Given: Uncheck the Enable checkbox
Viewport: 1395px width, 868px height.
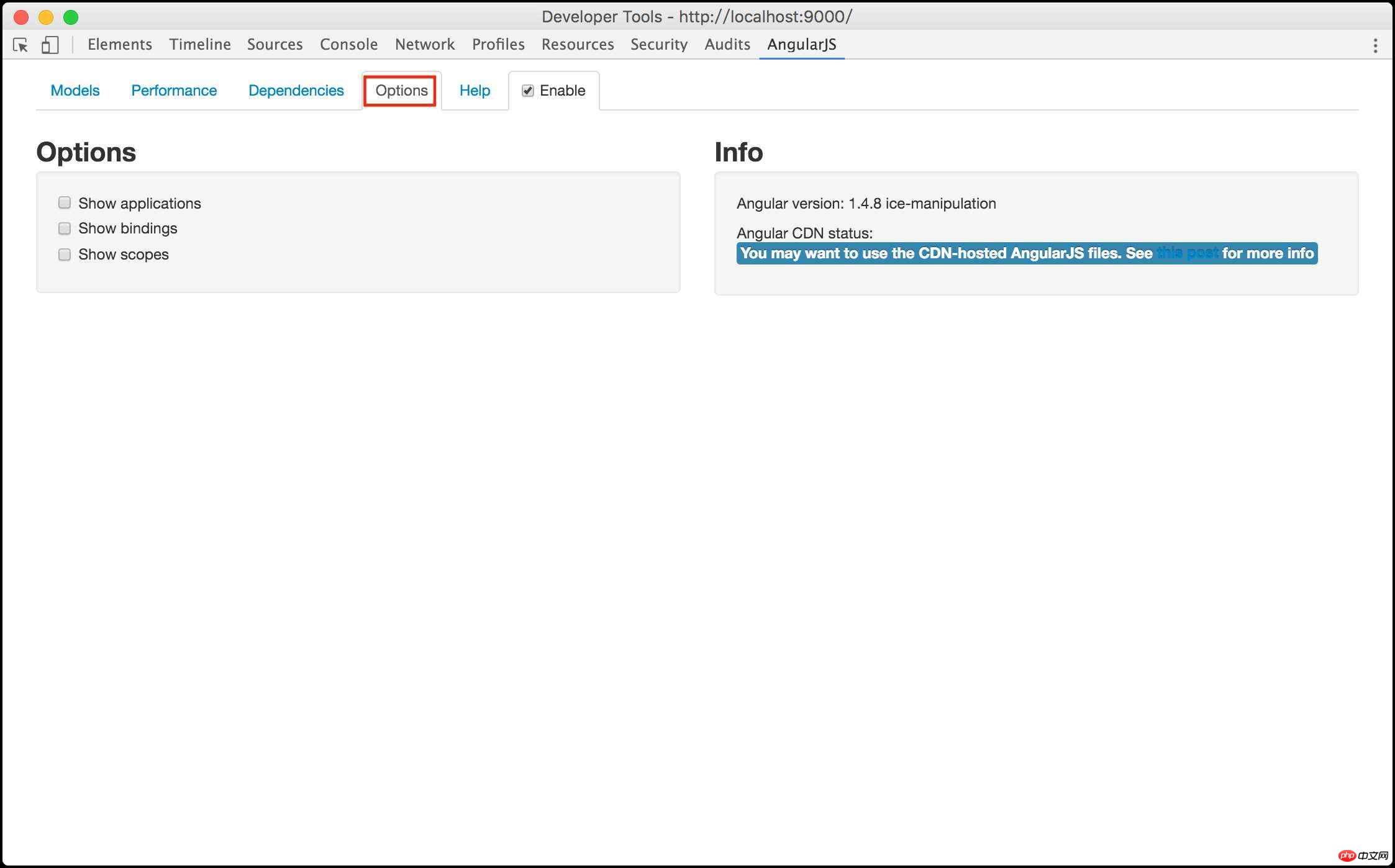Looking at the screenshot, I should [x=528, y=91].
